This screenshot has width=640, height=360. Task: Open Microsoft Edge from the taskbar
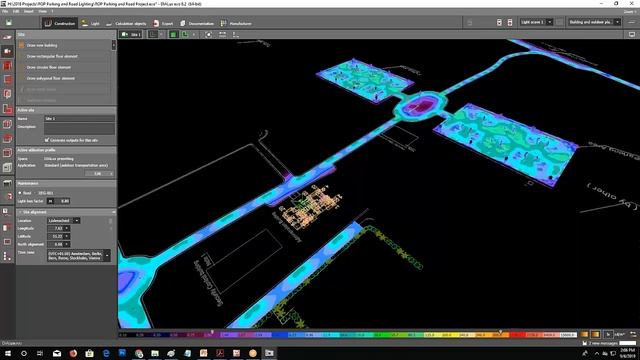(x=106, y=353)
